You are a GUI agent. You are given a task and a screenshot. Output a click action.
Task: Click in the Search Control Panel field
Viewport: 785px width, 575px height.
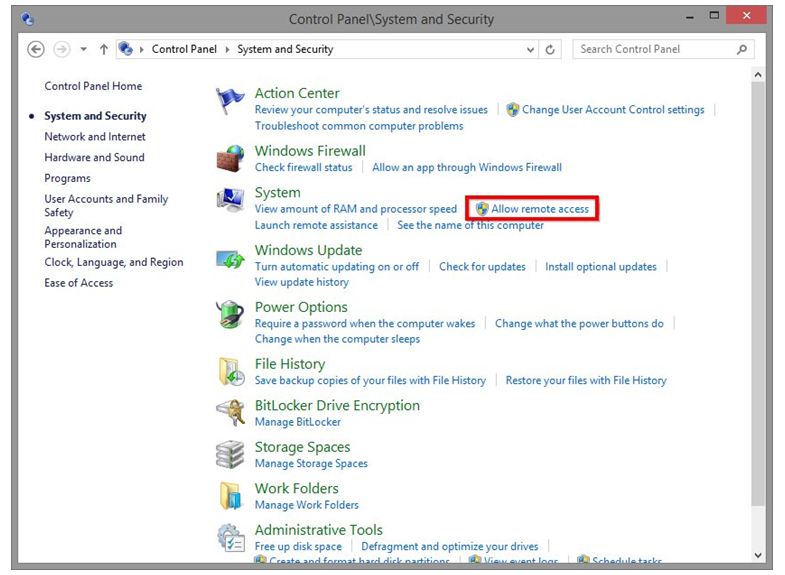(x=654, y=49)
